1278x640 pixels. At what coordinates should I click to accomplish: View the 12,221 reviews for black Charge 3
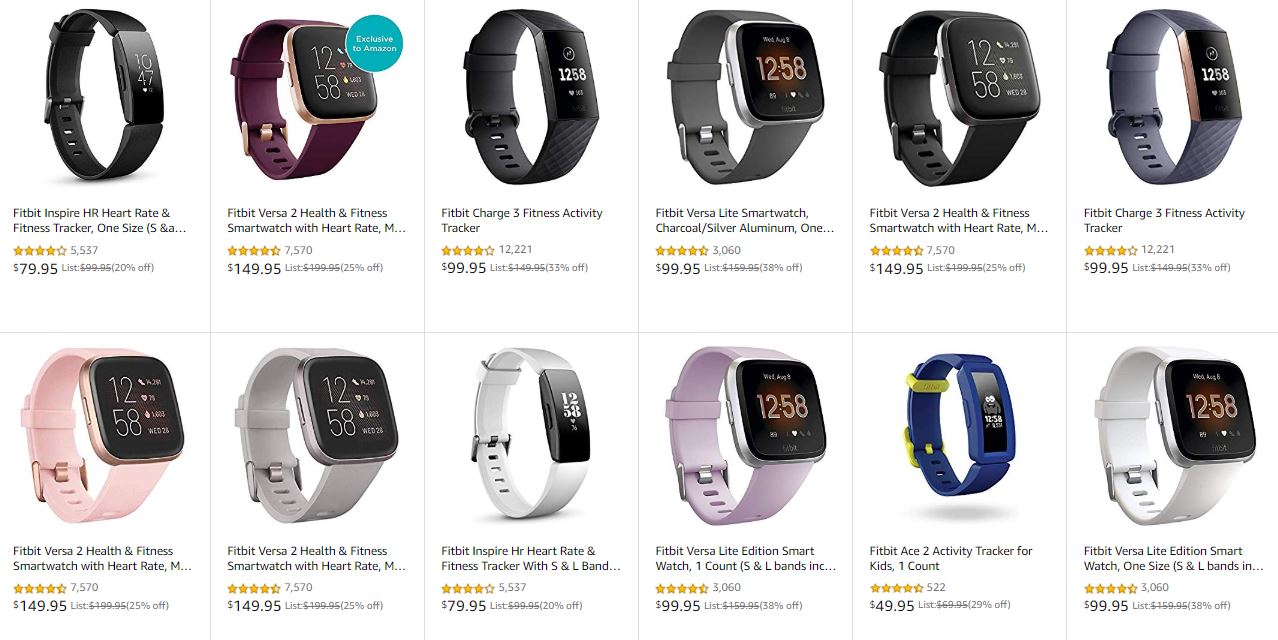click(515, 250)
